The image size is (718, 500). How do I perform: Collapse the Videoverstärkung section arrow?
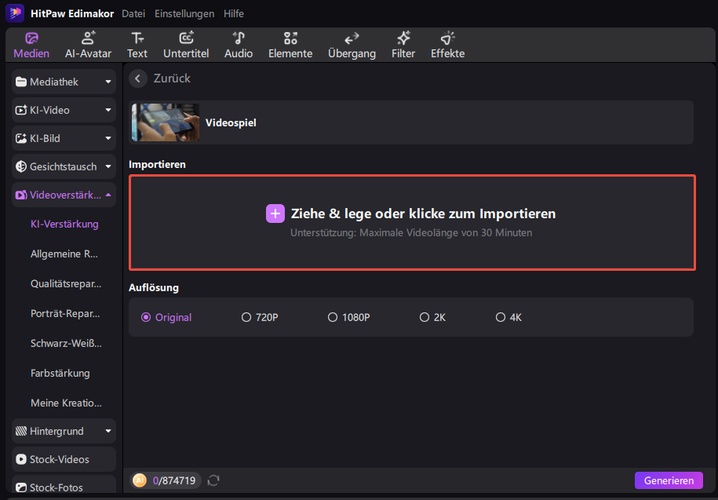tap(108, 195)
